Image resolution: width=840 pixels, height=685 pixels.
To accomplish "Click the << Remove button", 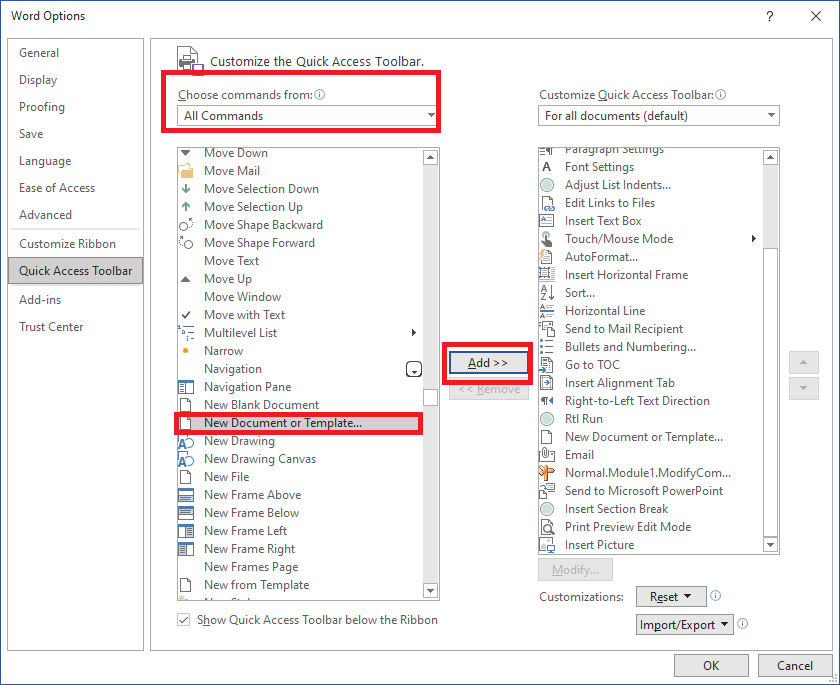I will pyautogui.click(x=489, y=389).
